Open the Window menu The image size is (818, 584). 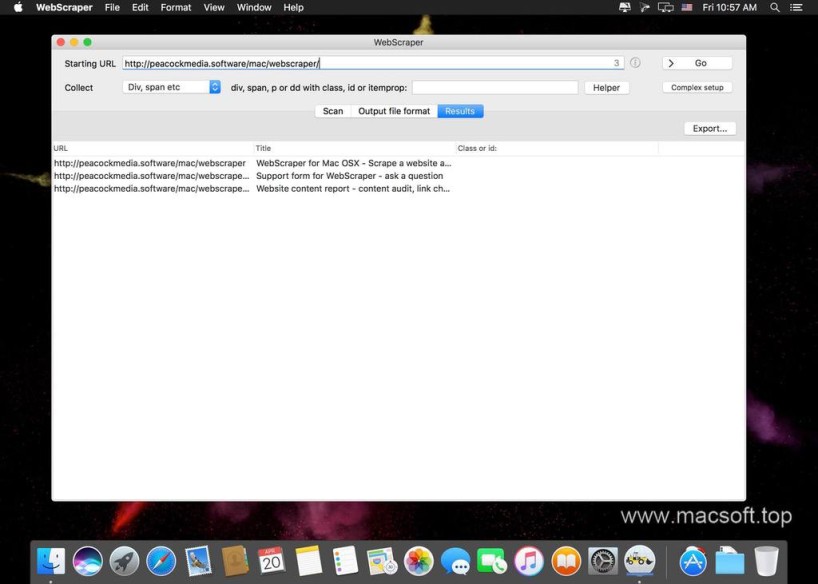(x=254, y=7)
